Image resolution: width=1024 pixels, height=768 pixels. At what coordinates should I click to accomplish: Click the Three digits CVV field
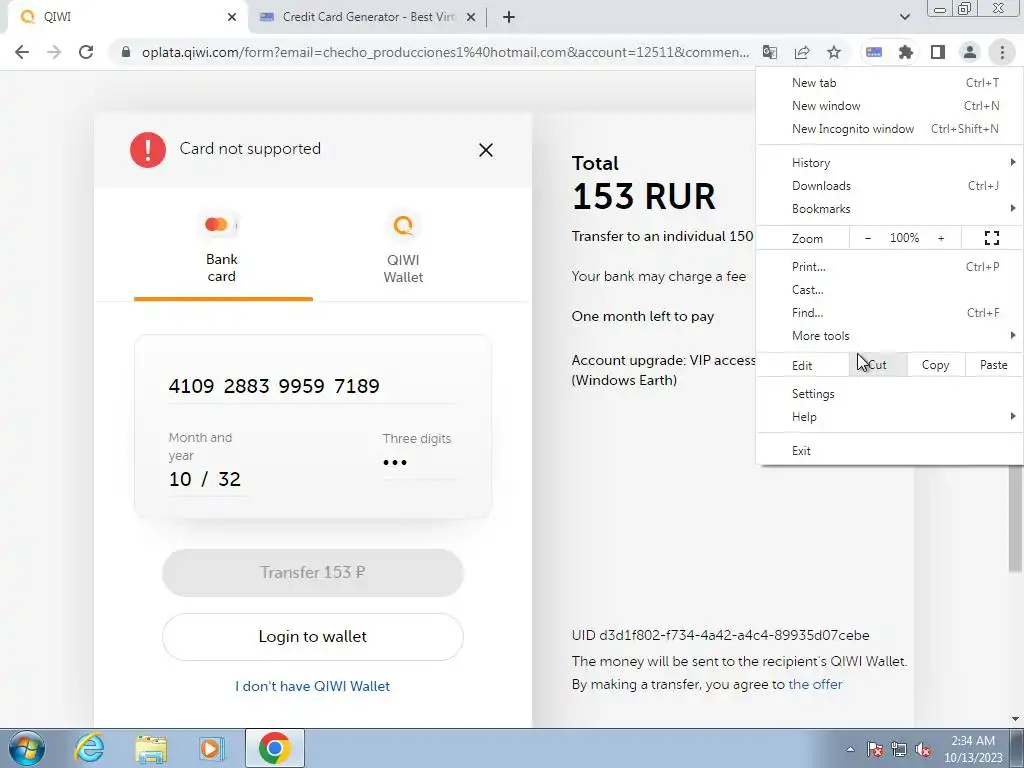(418, 462)
